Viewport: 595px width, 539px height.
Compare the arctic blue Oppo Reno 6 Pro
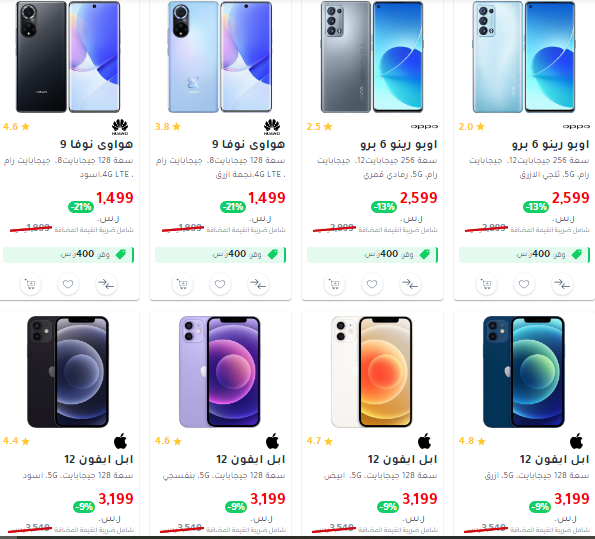click(x=562, y=284)
